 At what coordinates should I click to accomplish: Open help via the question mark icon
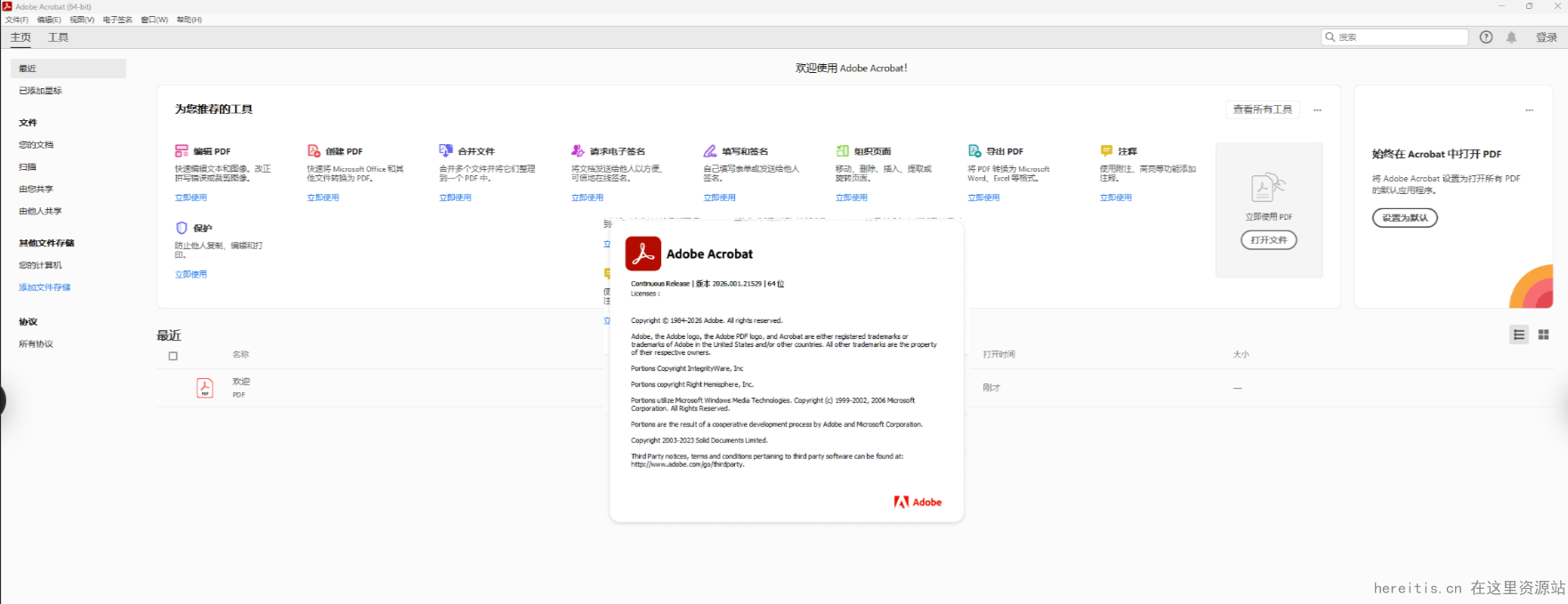1486,37
